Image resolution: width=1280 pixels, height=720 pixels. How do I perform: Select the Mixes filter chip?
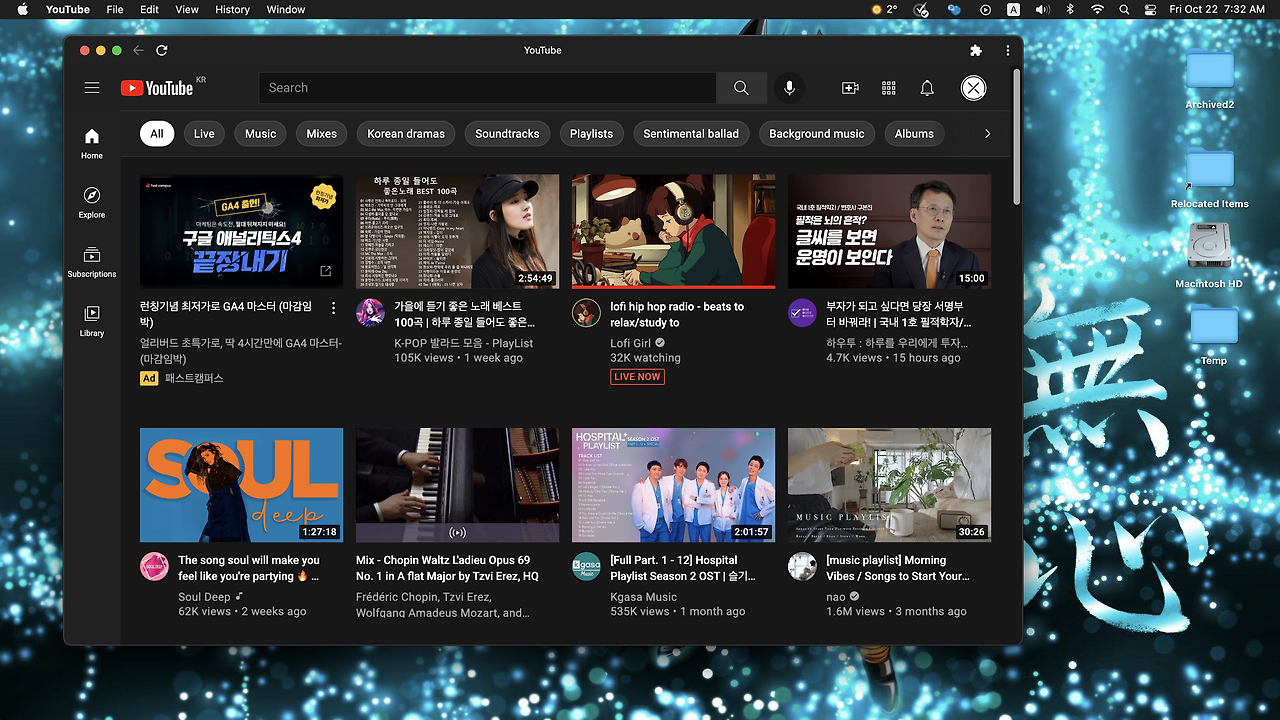[x=322, y=134]
